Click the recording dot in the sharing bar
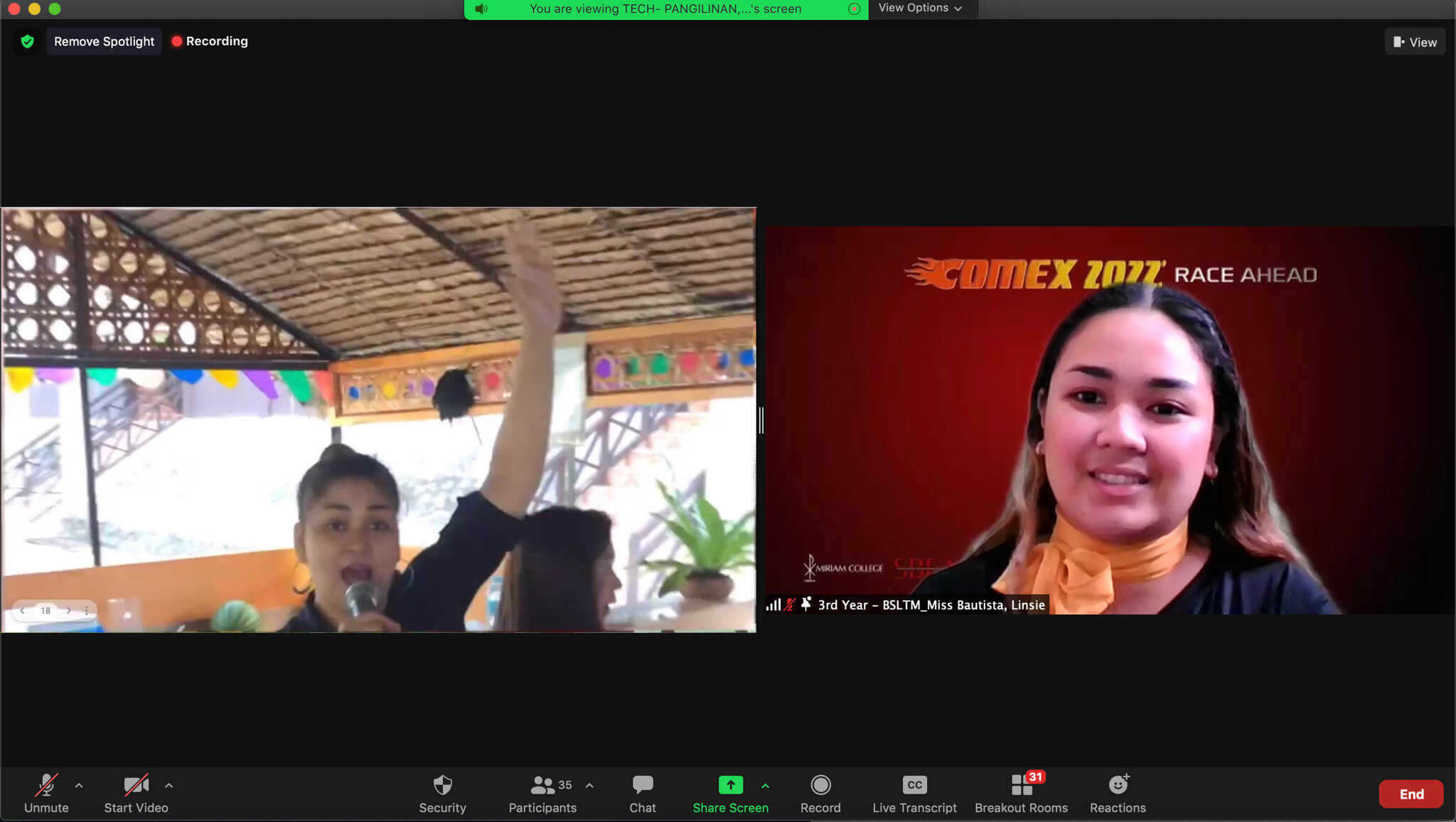Viewport: 1456px width, 822px height. pos(854,9)
